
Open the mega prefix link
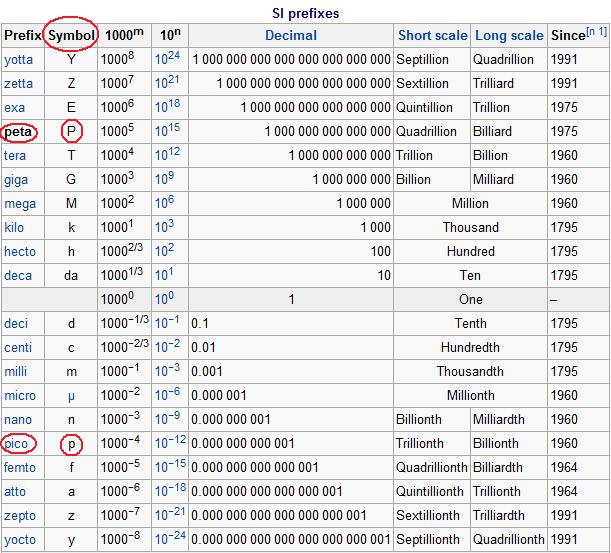point(20,203)
